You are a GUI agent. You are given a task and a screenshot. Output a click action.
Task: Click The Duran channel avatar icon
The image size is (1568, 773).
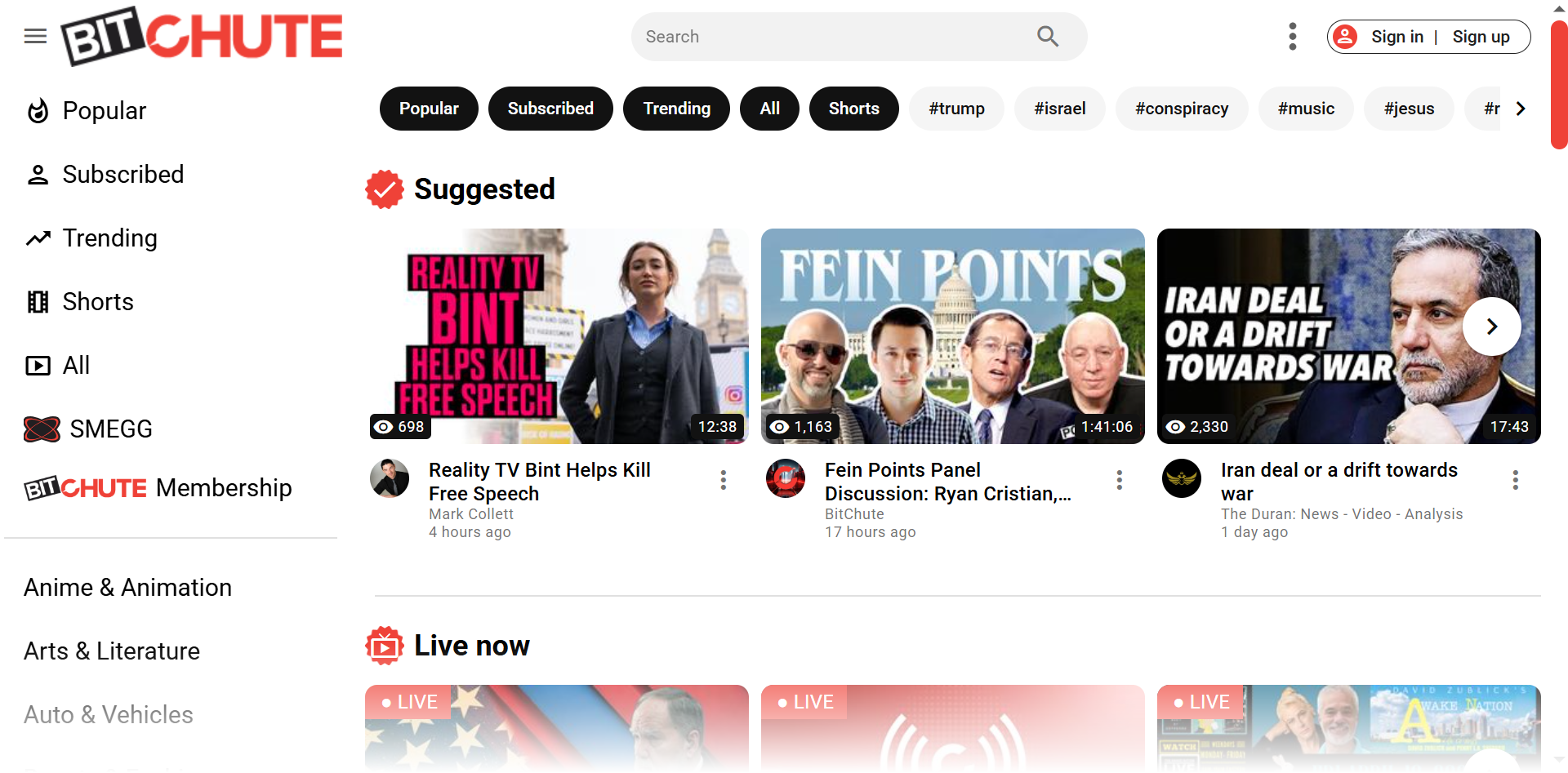(1182, 478)
